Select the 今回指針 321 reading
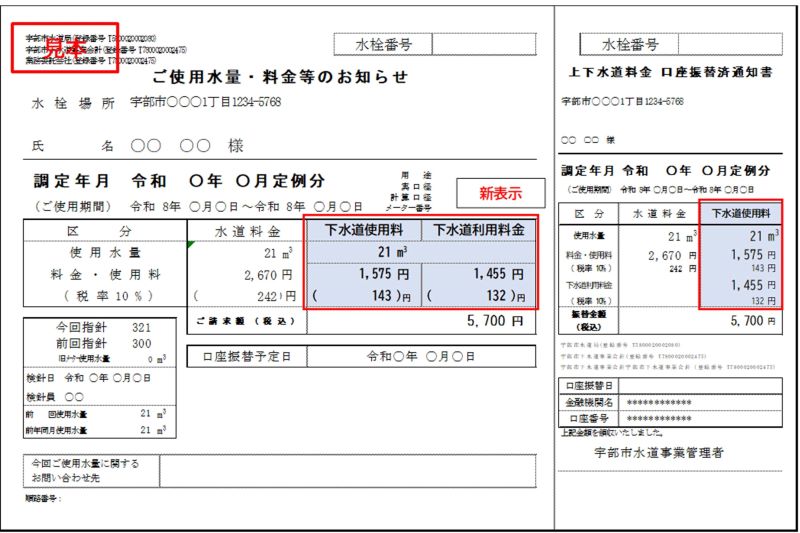The image size is (800, 533). tap(104, 327)
